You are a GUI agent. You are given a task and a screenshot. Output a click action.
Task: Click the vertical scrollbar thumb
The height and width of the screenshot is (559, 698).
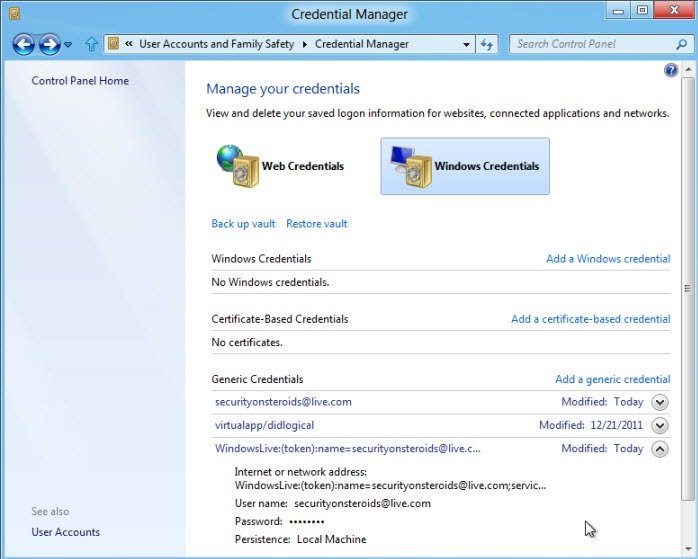tap(688, 288)
